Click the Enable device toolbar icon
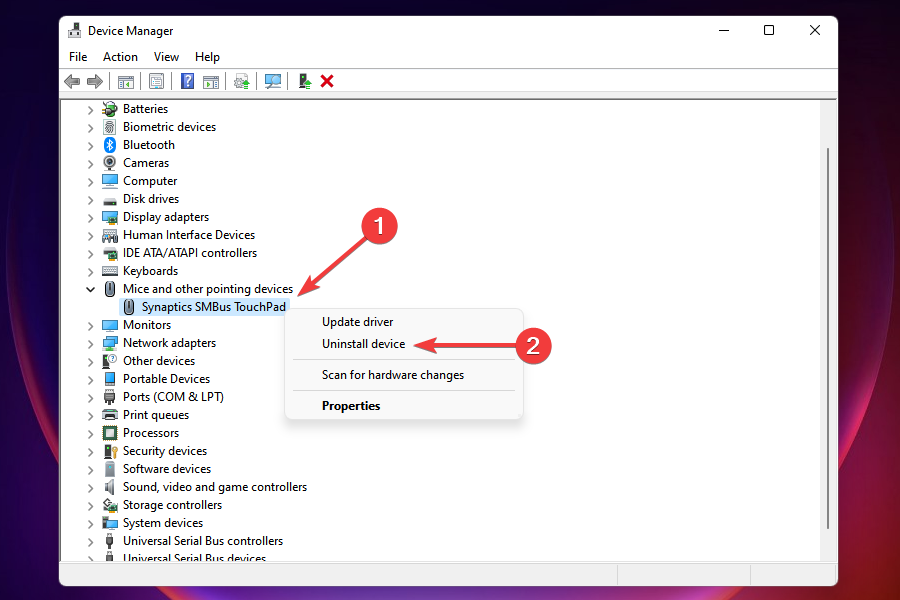Image resolution: width=900 pixels, height=600 pixels. click(x=305, y=82)
